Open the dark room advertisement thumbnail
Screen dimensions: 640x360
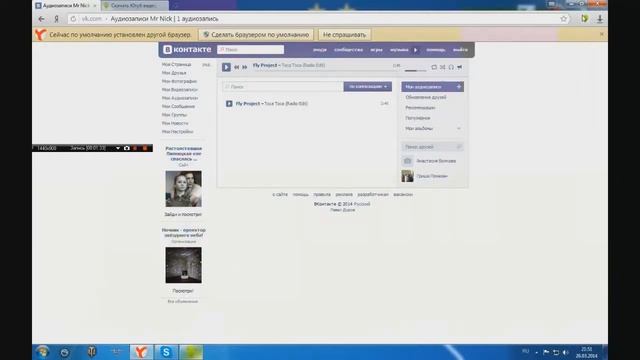point(183,265)
